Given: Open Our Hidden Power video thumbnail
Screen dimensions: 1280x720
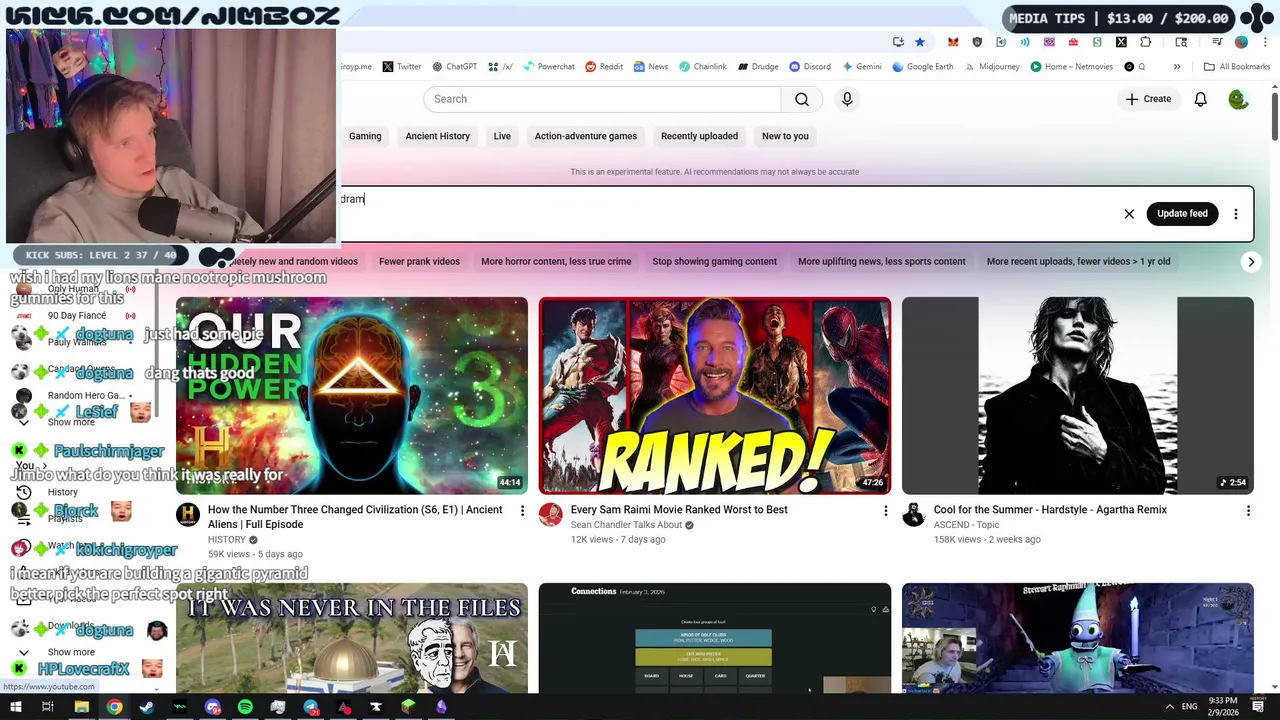Looking at the screenshot, I should pyautogui.click(x=352, y=396).
